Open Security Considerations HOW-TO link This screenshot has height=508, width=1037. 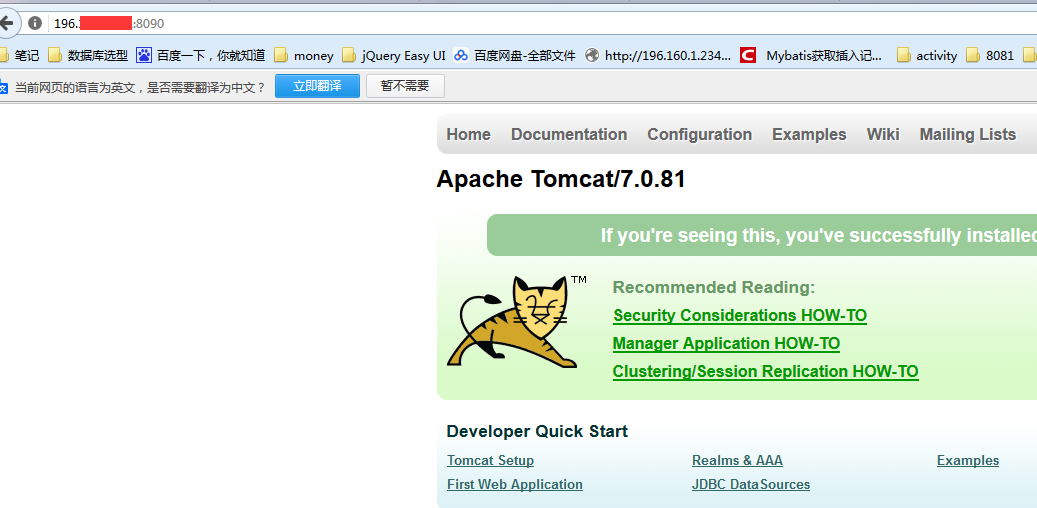tap(739, 316)
